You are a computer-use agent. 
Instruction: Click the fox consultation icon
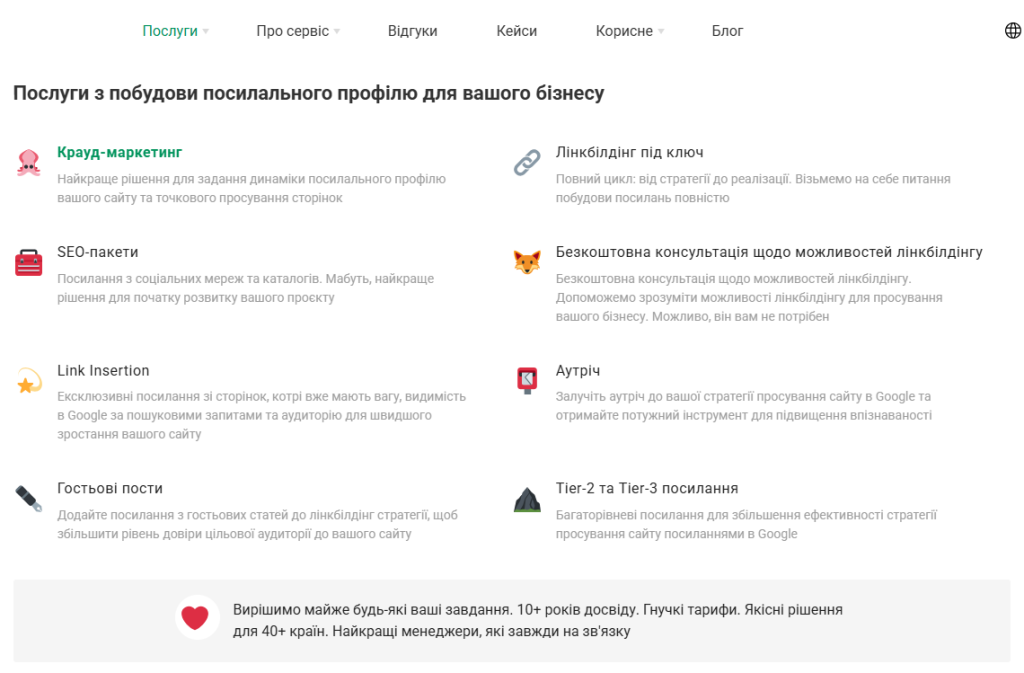[x=527, y=263]
